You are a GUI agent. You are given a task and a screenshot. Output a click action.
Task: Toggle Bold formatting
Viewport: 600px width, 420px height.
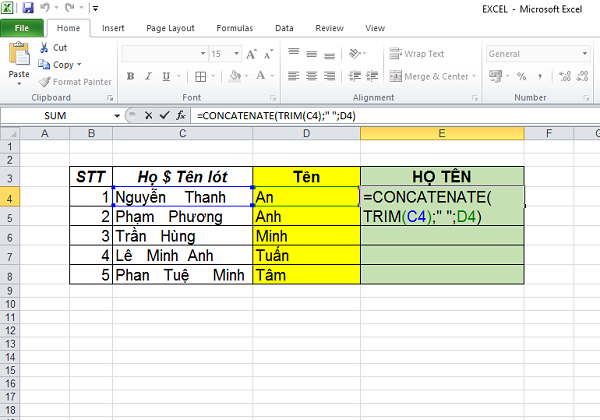coord(130,76)
